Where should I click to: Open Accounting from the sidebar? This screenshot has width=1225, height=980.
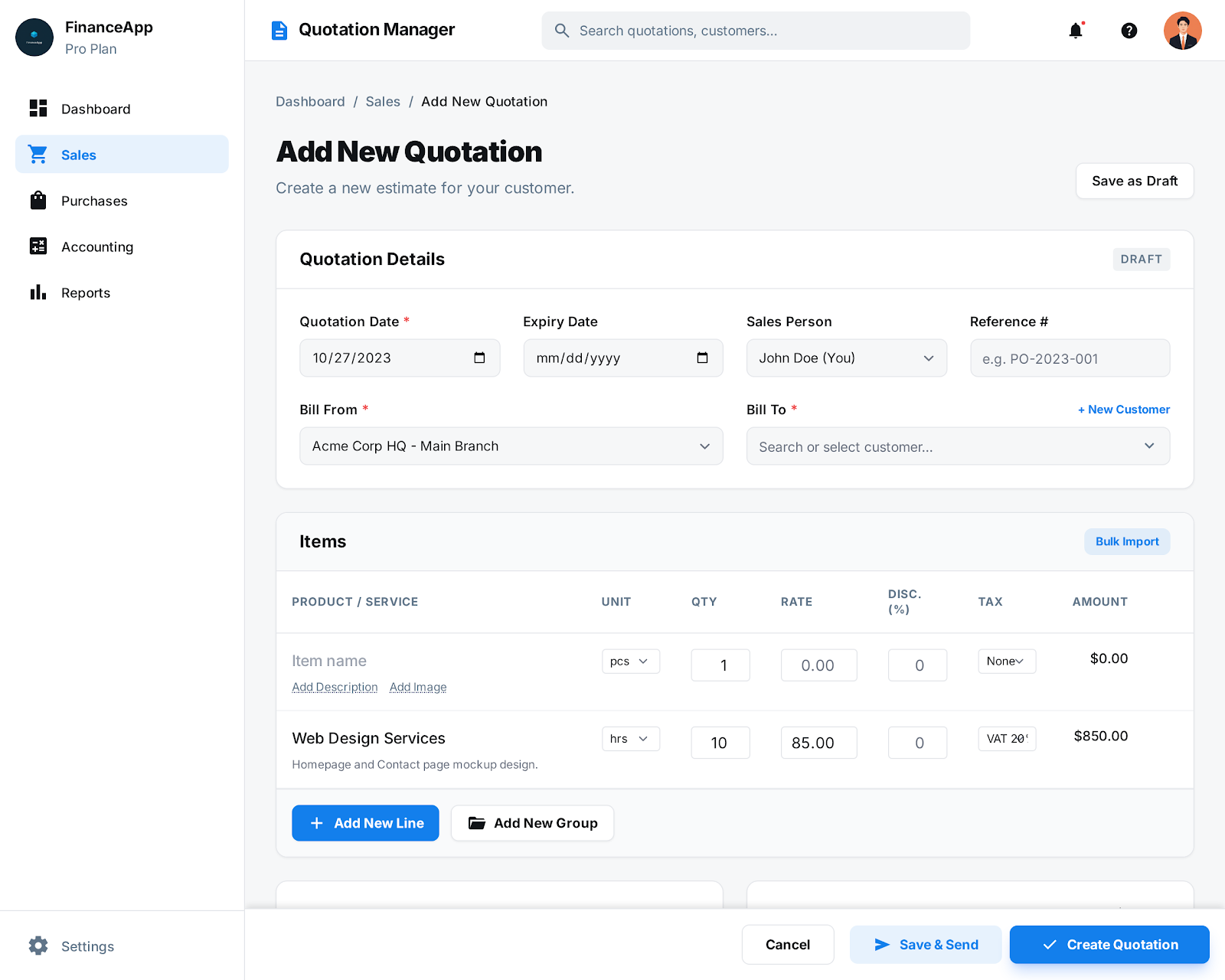[x=97, y=247]
